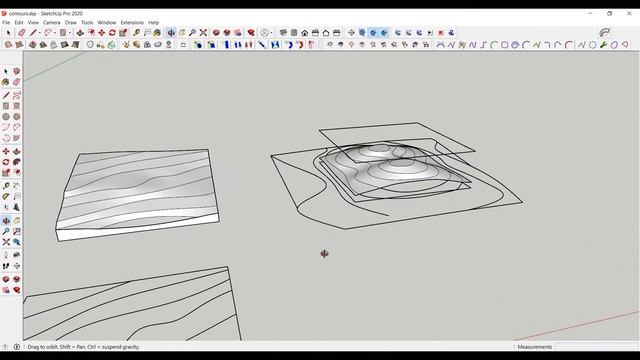Screen dimensions: 640x360
Task: Open the Tools menu
Action: click(x=87, y=22)
